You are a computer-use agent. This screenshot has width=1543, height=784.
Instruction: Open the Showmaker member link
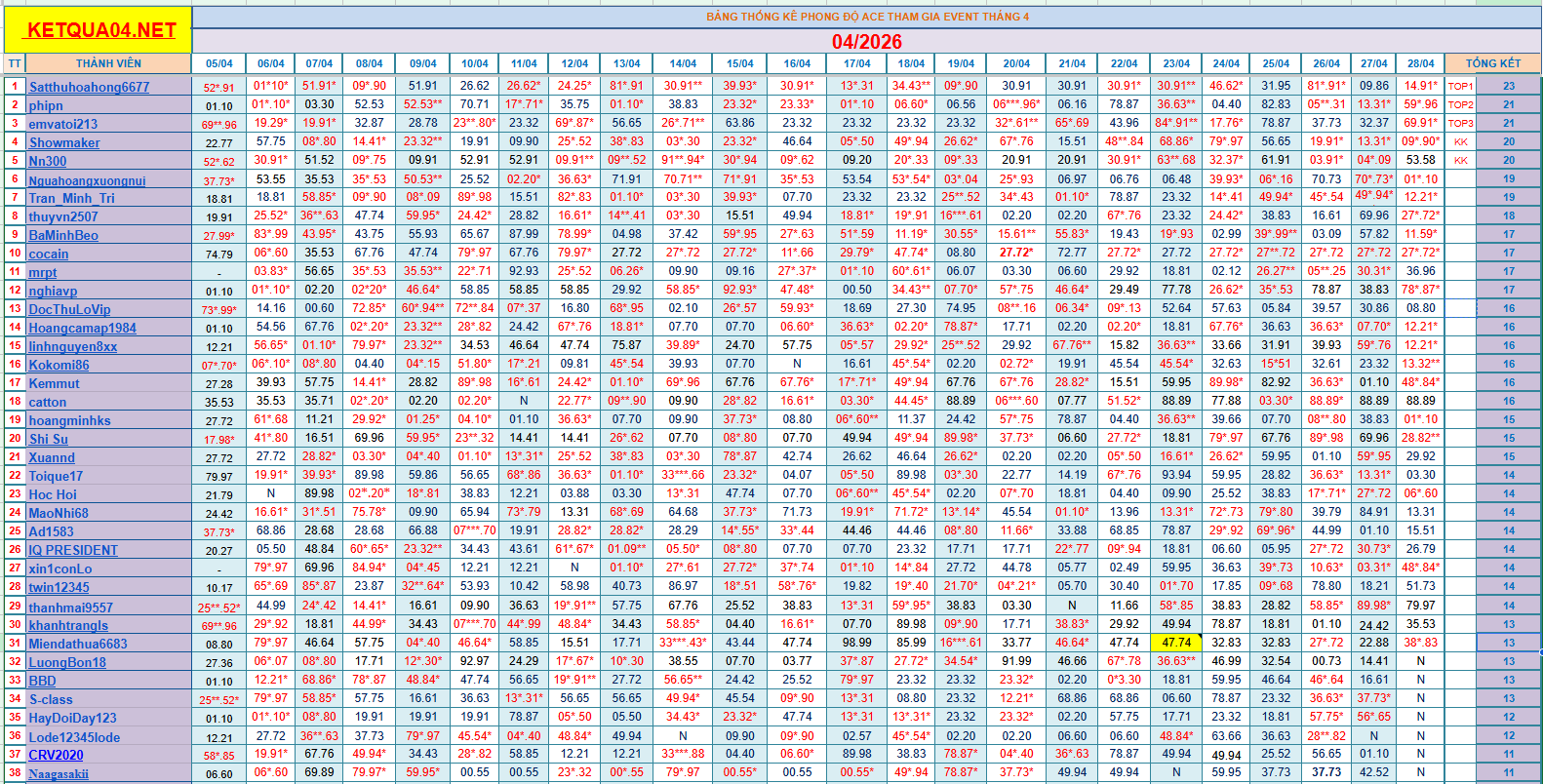[64, 142]
